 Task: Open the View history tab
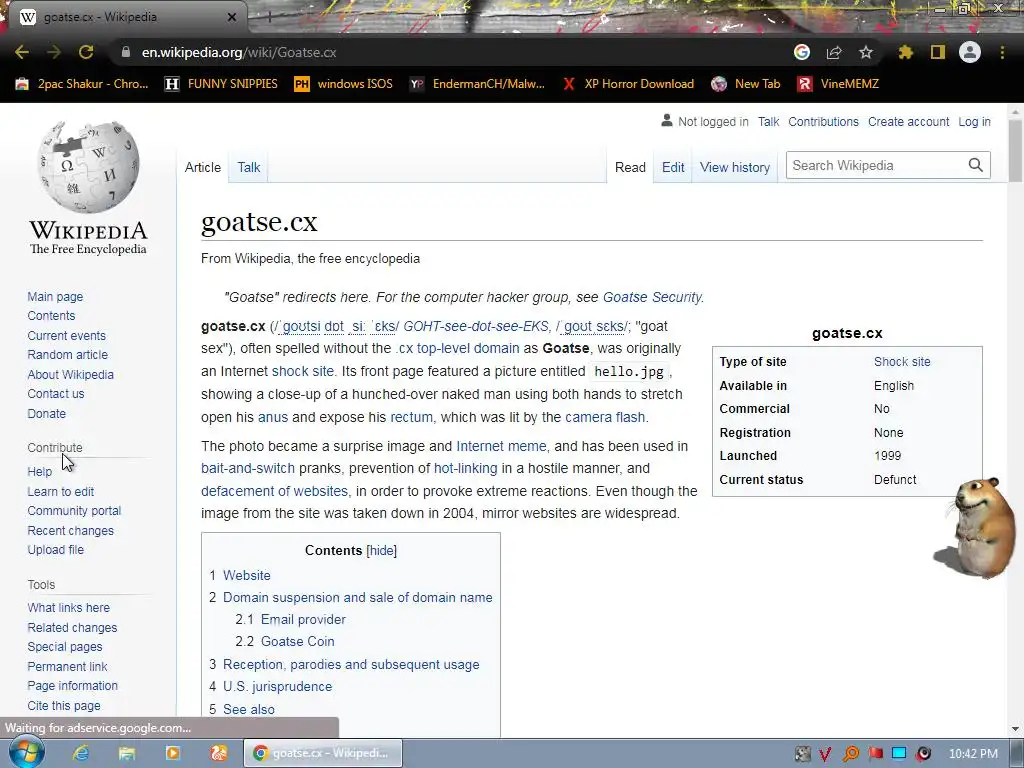pos(735,167)
